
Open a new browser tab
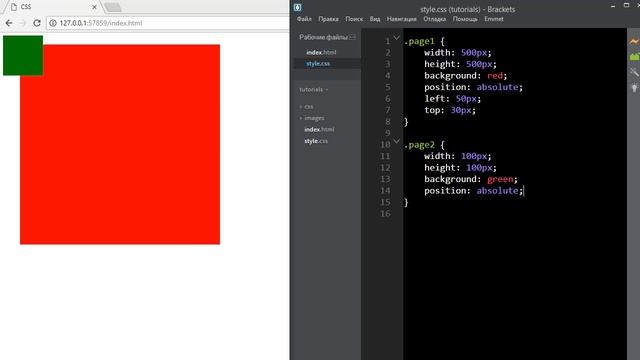(x=113, y=7)
